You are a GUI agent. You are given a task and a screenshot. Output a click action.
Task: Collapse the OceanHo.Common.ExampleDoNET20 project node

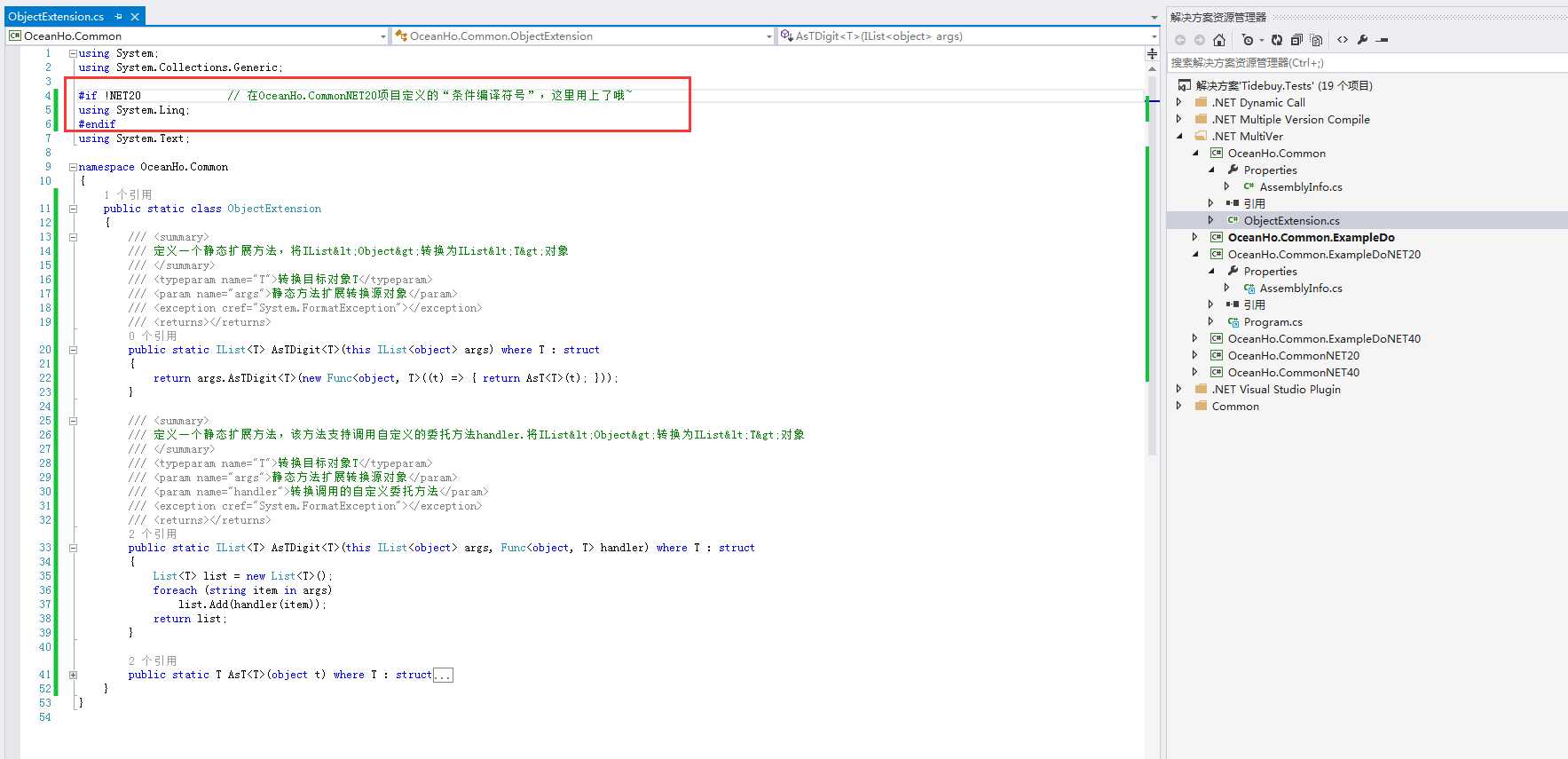(1195, 254)
